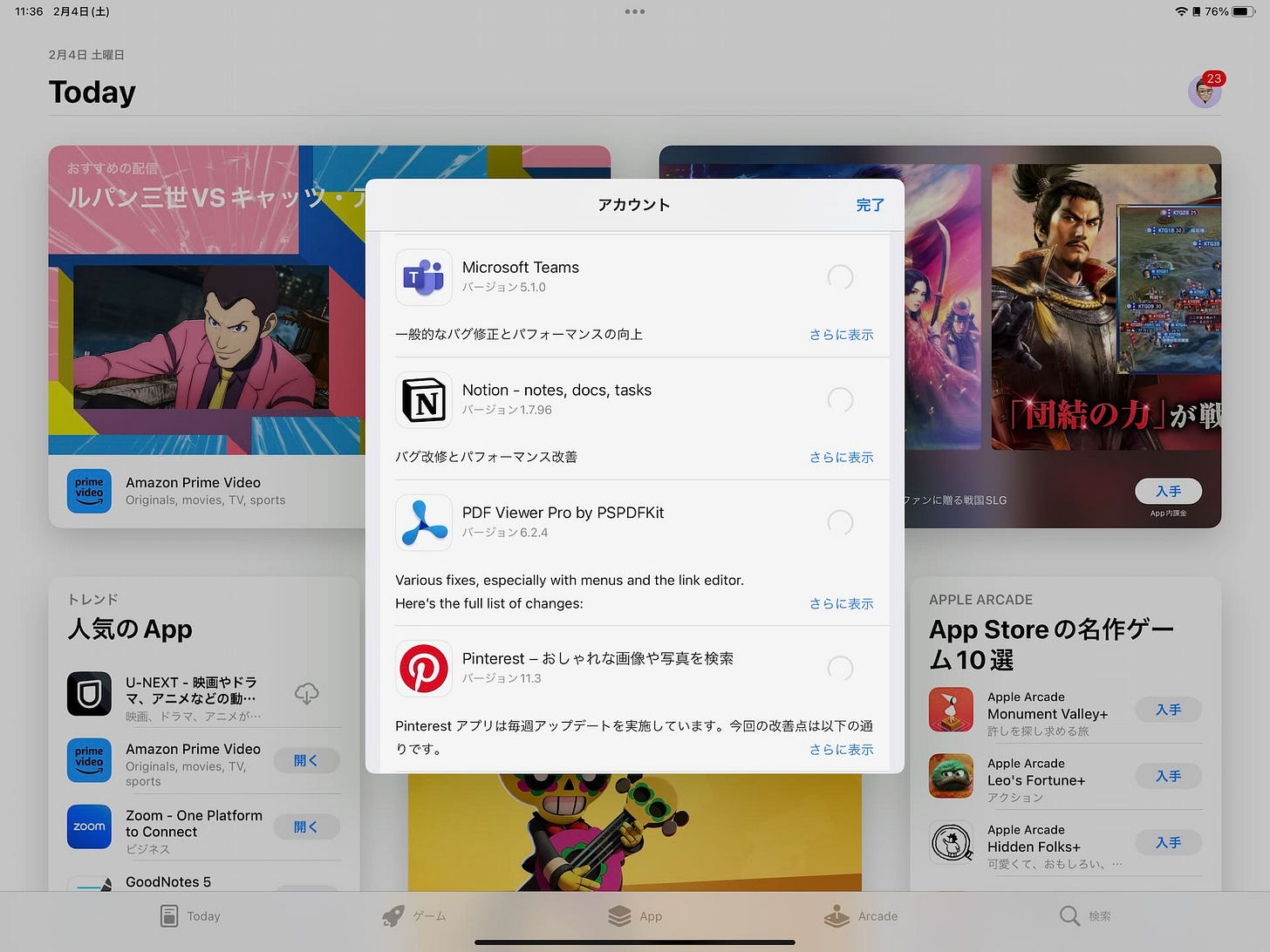Tap Zoom - One Platform to Connect title

[x=194, y=824]
